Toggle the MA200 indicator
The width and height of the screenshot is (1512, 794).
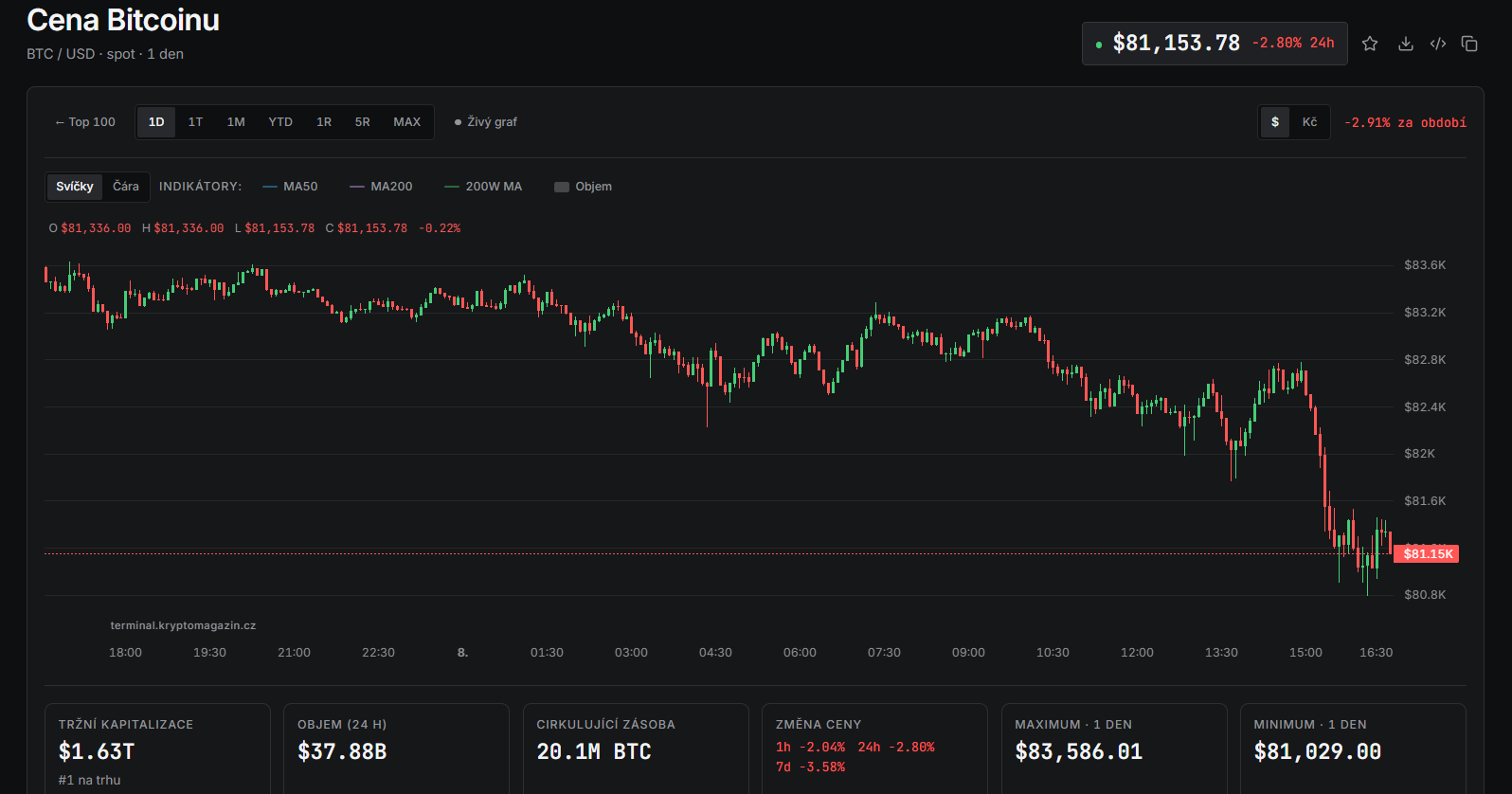click(381, 187)
